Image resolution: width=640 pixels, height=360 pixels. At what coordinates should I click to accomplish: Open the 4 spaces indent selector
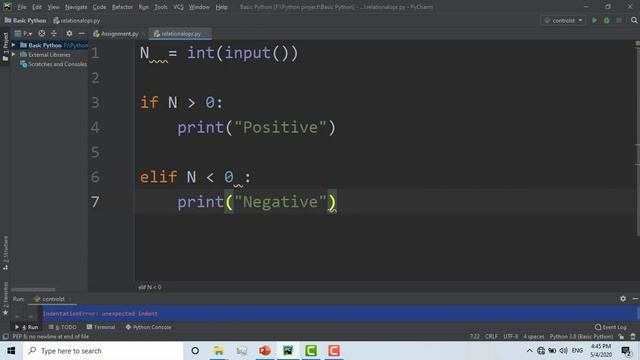pos(533,337)
